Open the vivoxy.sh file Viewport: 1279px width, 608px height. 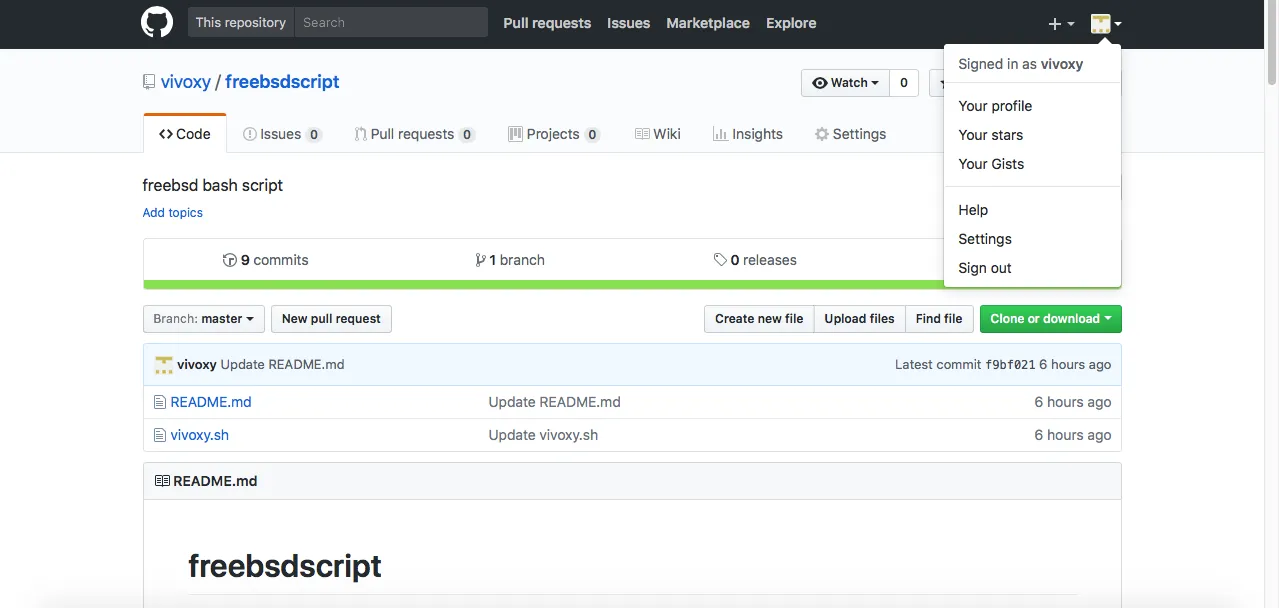click(200, 435)
